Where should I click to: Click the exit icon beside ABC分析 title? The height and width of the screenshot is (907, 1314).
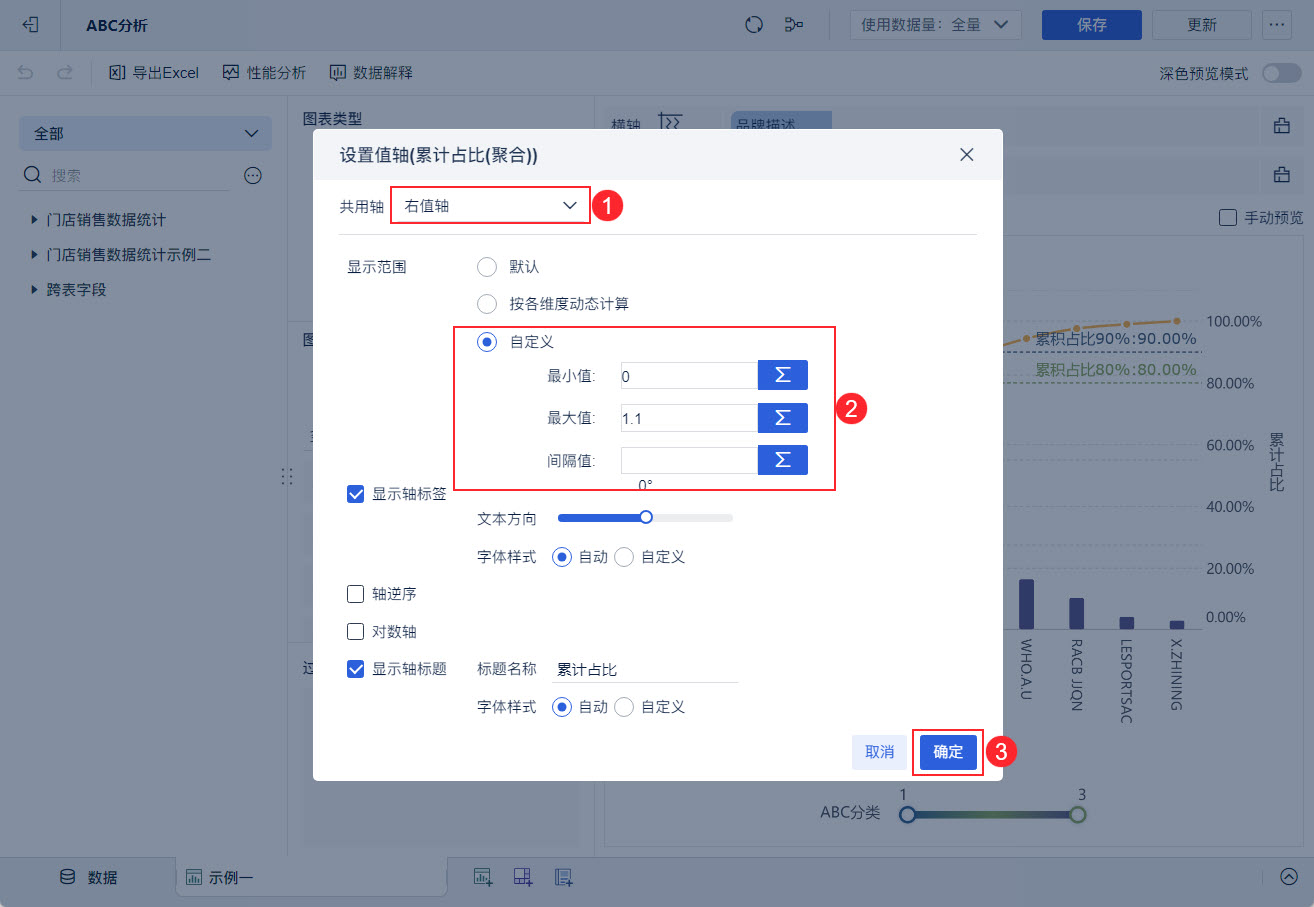[x=32, y=25]
